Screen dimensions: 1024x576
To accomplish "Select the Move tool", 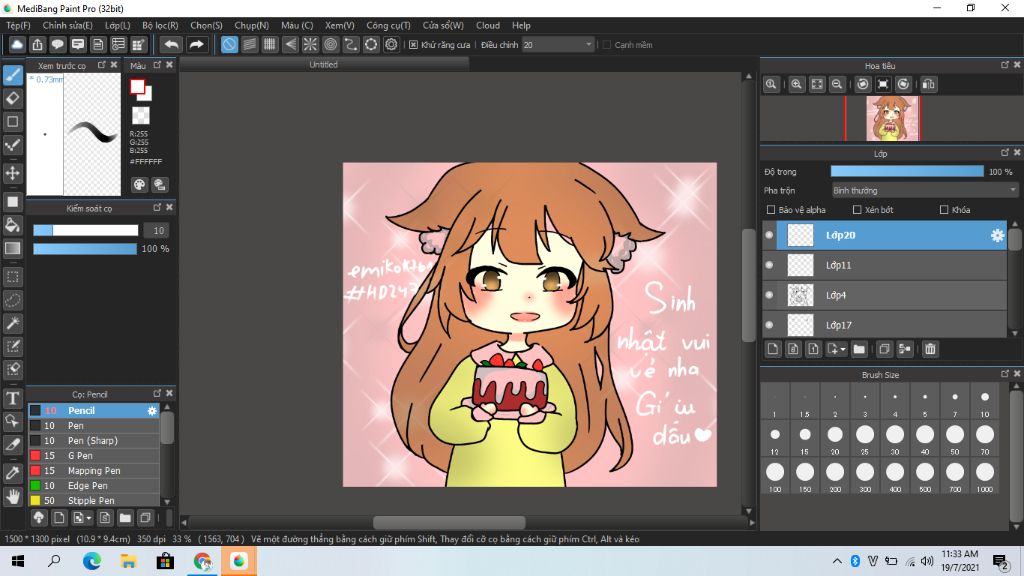I will pos(12,173).
